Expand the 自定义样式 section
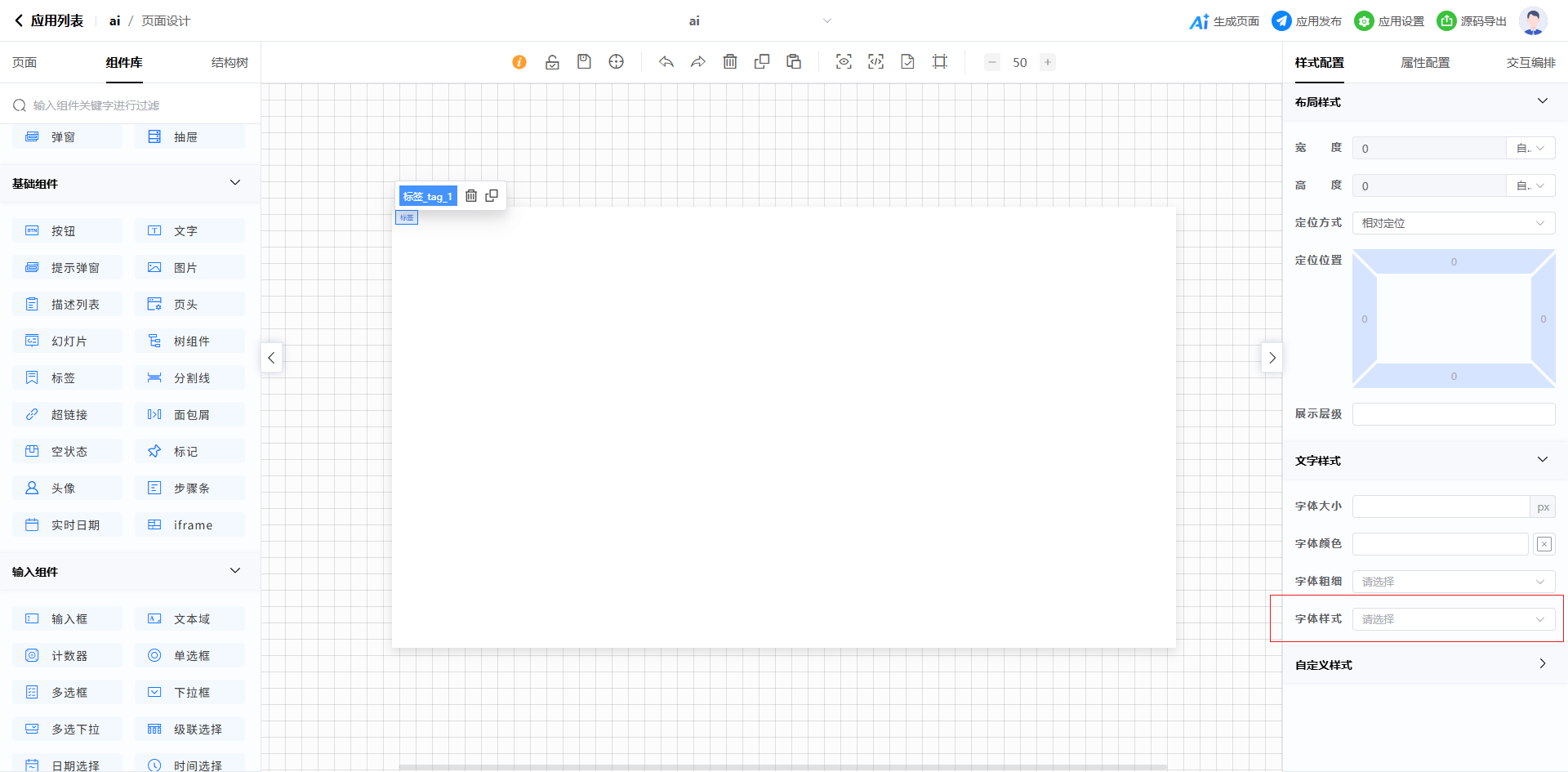The width and height of the screenshot is (1568, 772). pyautogui.click(x=1542, y=664)
